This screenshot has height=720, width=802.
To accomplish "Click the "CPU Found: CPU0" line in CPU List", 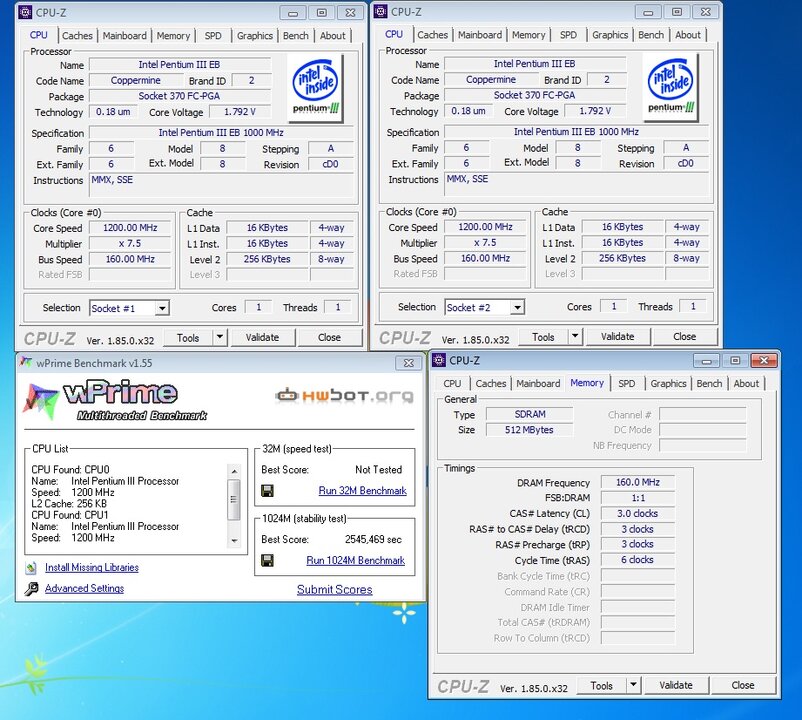I will [71, 470].
